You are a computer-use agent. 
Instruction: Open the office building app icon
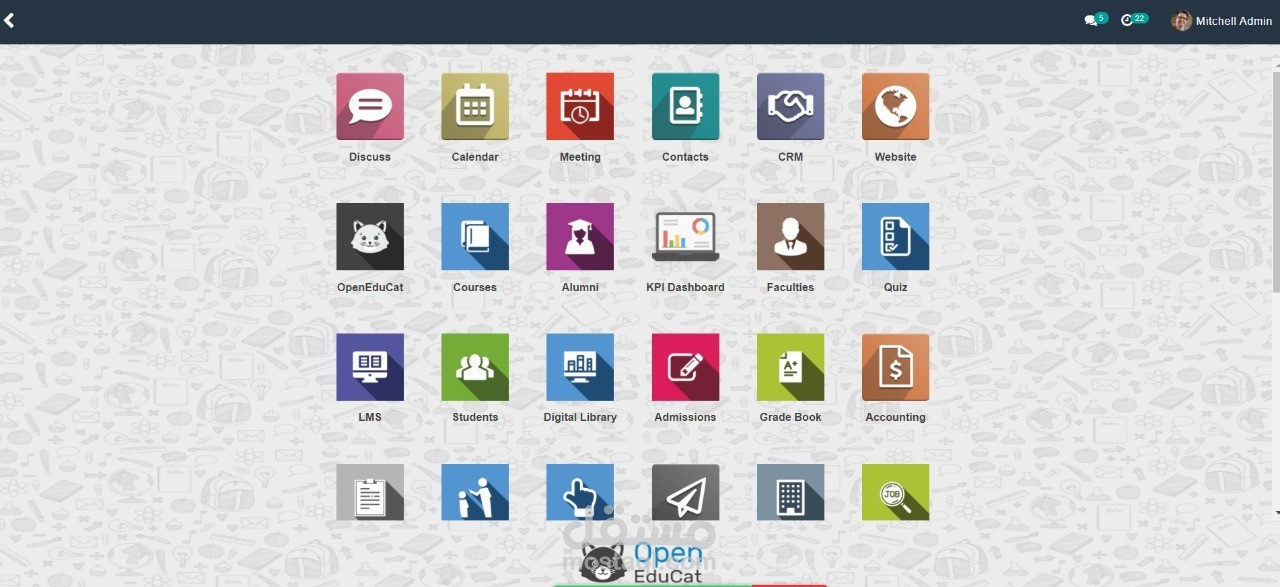(x=790, y=492)
